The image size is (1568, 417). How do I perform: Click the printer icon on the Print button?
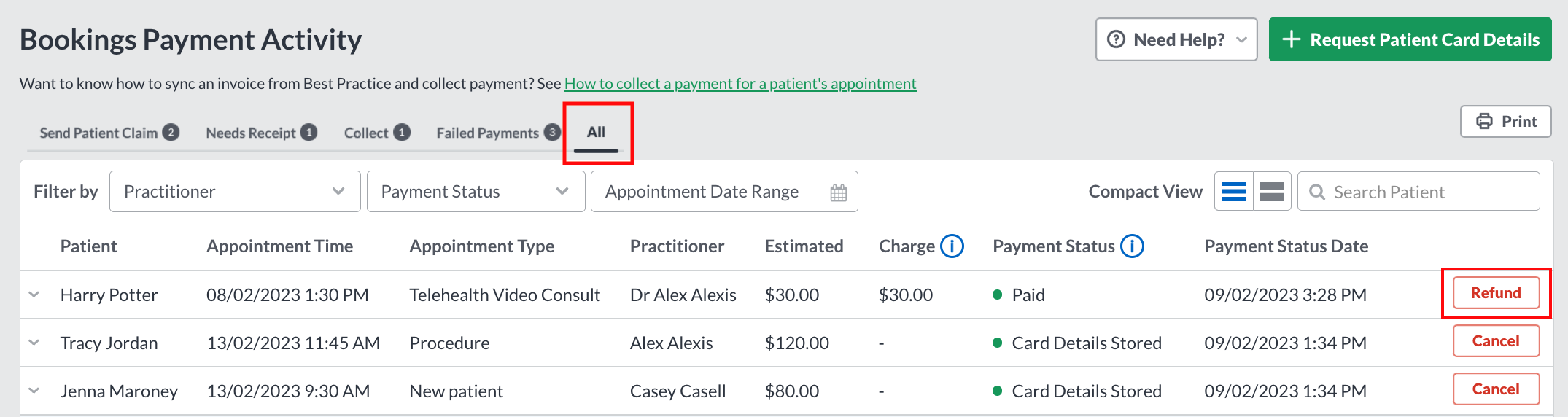coord(1484,122)
